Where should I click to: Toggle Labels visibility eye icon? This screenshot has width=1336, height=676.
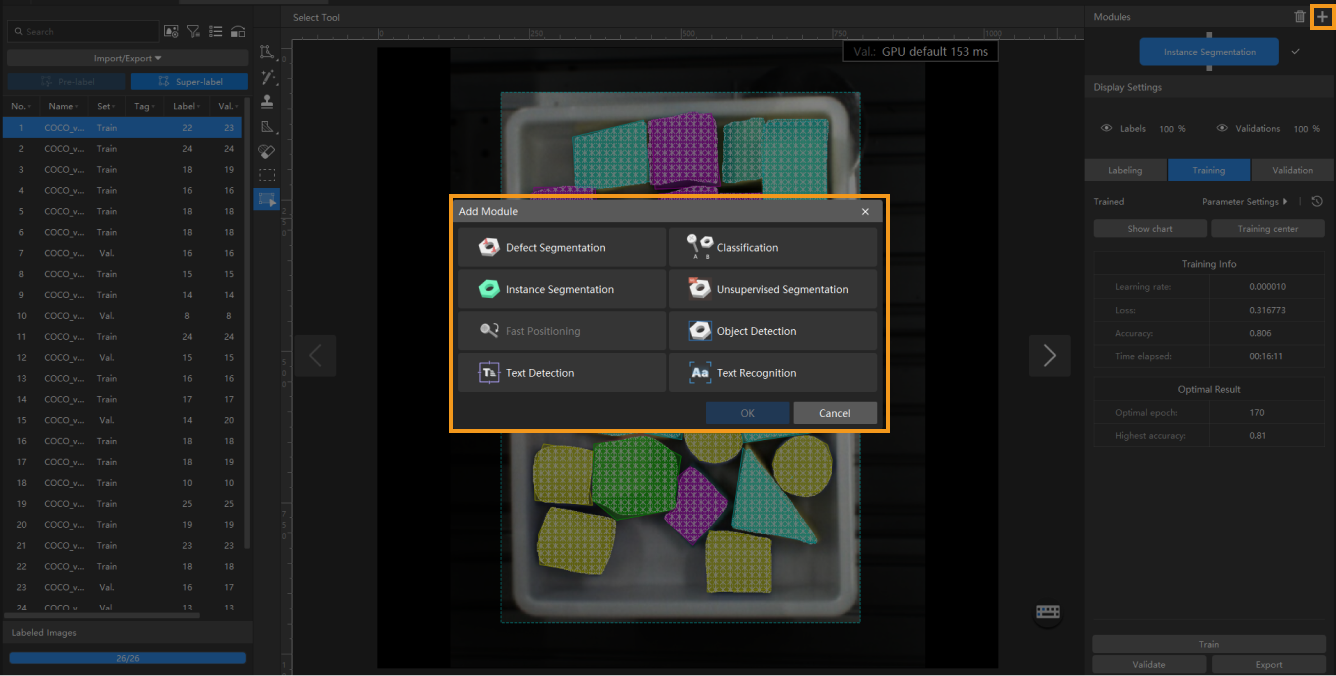pos(1106,129)
